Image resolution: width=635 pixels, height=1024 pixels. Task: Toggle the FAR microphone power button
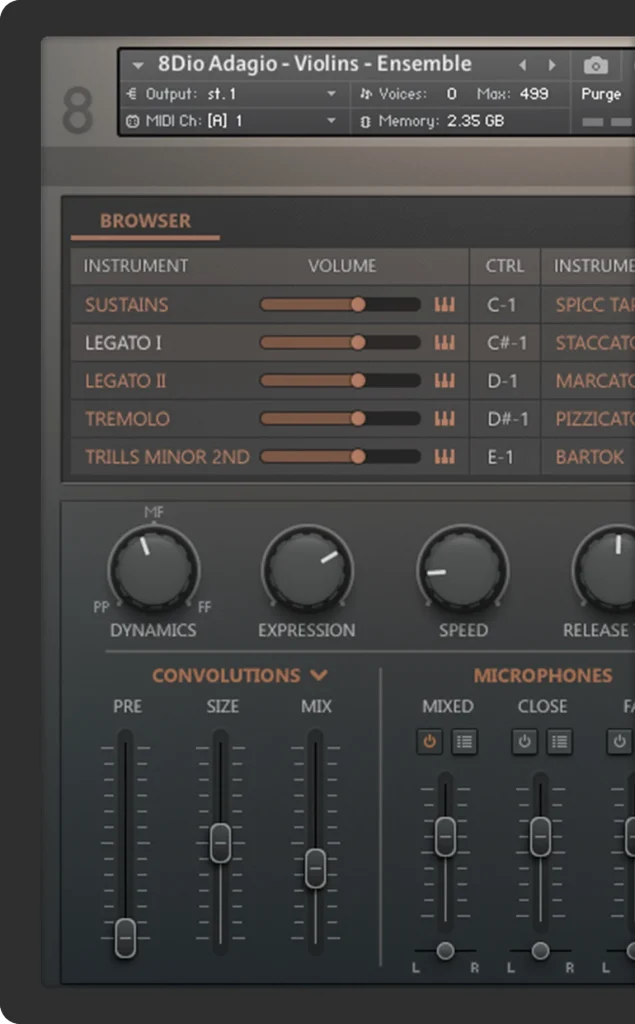tap(619, 742)
